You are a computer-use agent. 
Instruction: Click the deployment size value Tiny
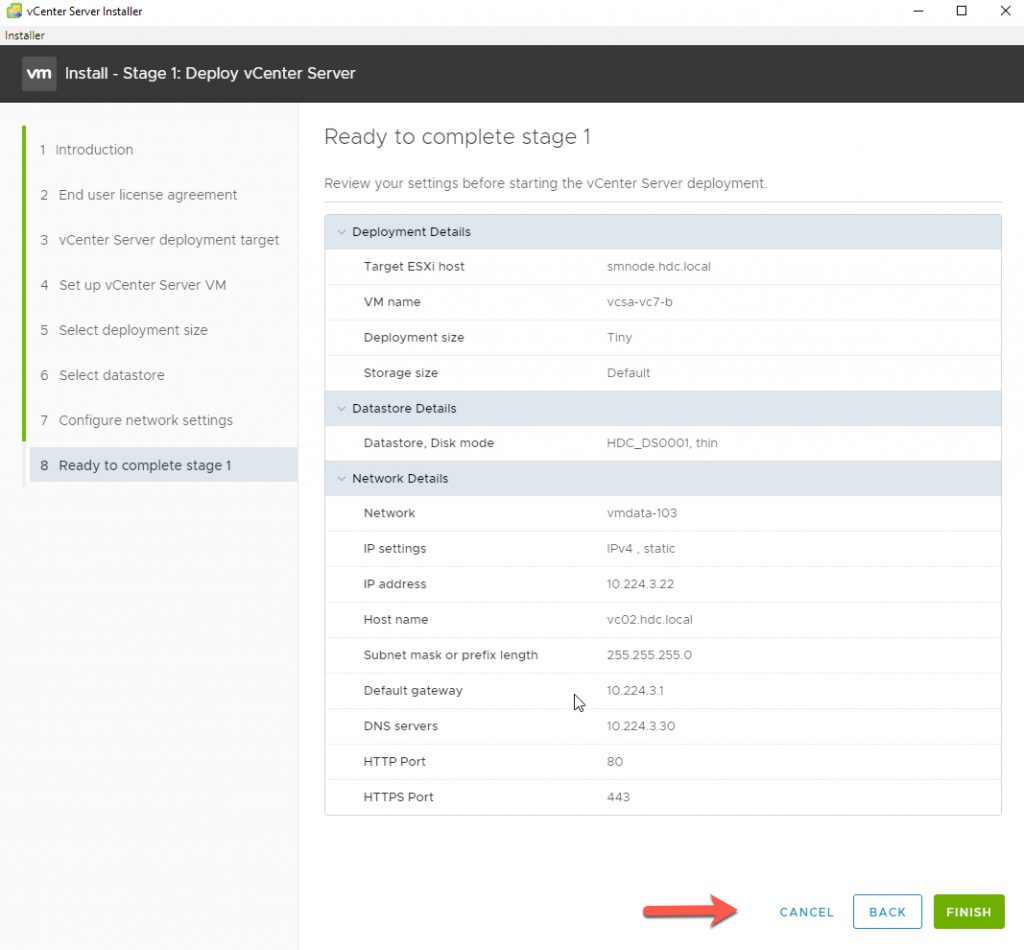(619, 338)
